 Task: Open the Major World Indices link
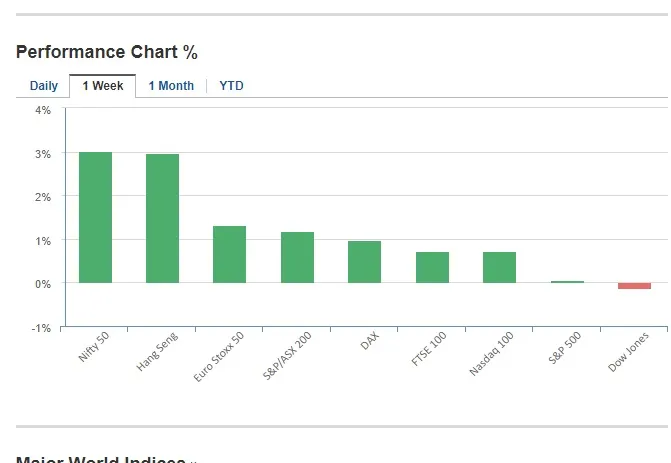pos(100,459)
